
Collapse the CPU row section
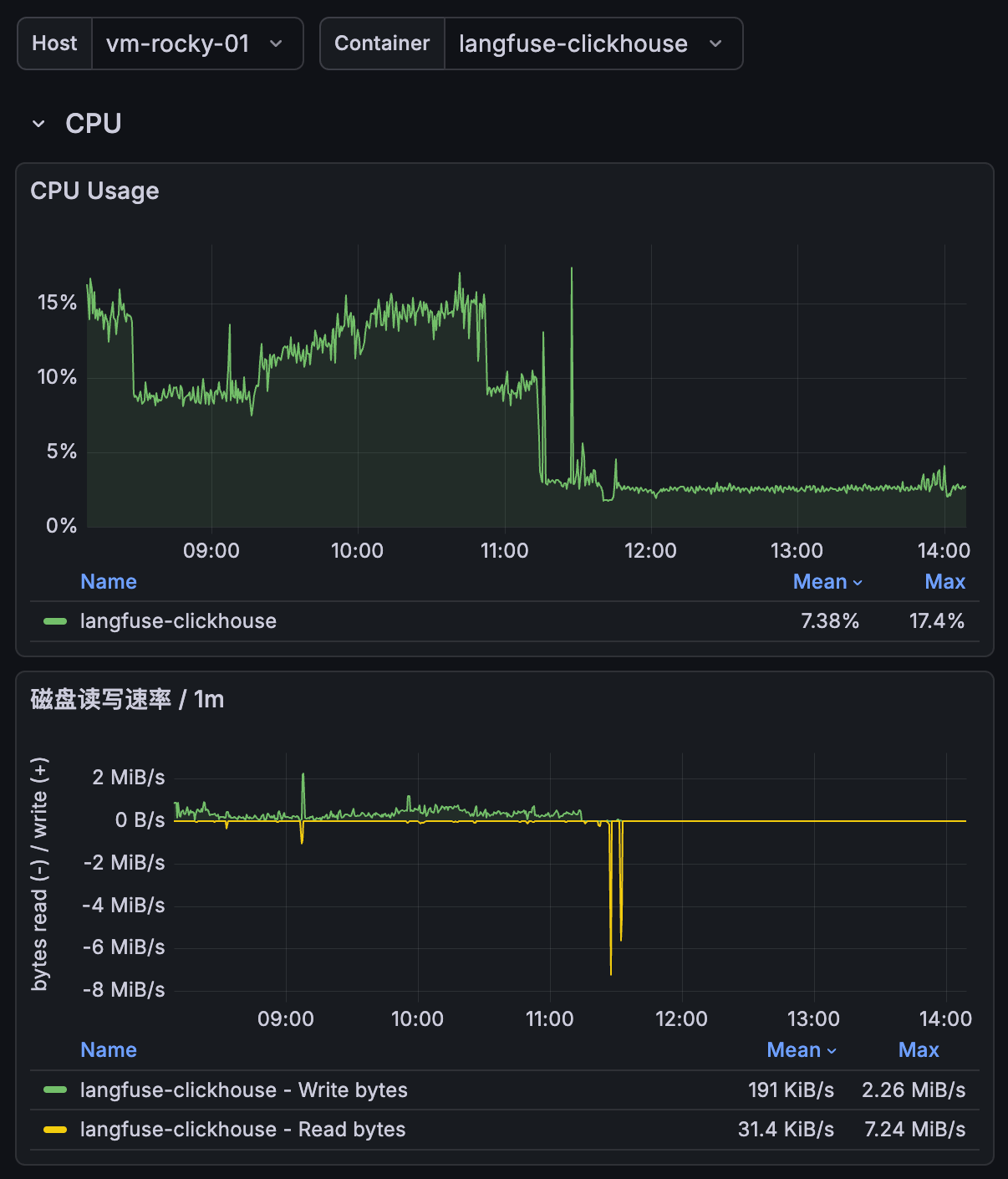coord(38,124)
